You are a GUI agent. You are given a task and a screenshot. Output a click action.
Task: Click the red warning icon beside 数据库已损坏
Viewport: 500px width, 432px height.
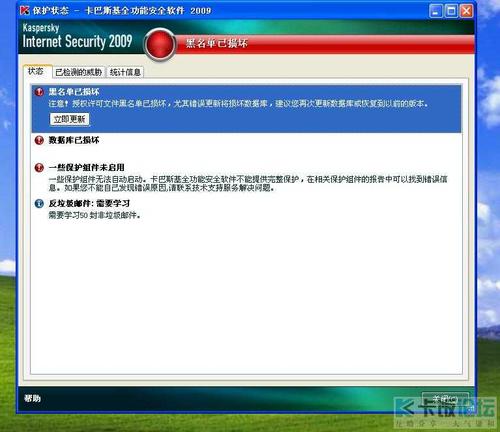39,140
